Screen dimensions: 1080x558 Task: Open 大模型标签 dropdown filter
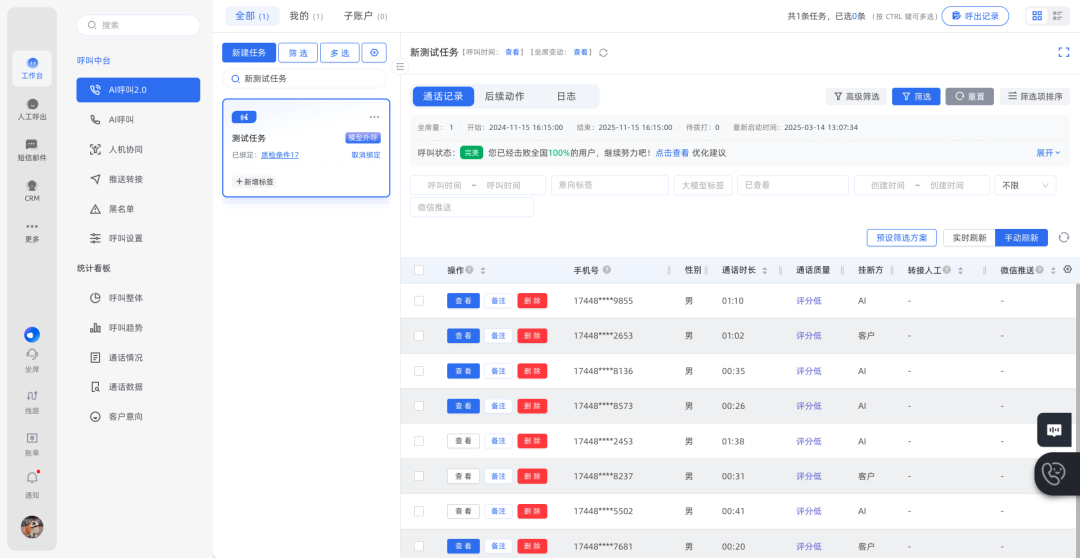pos(703,185)
